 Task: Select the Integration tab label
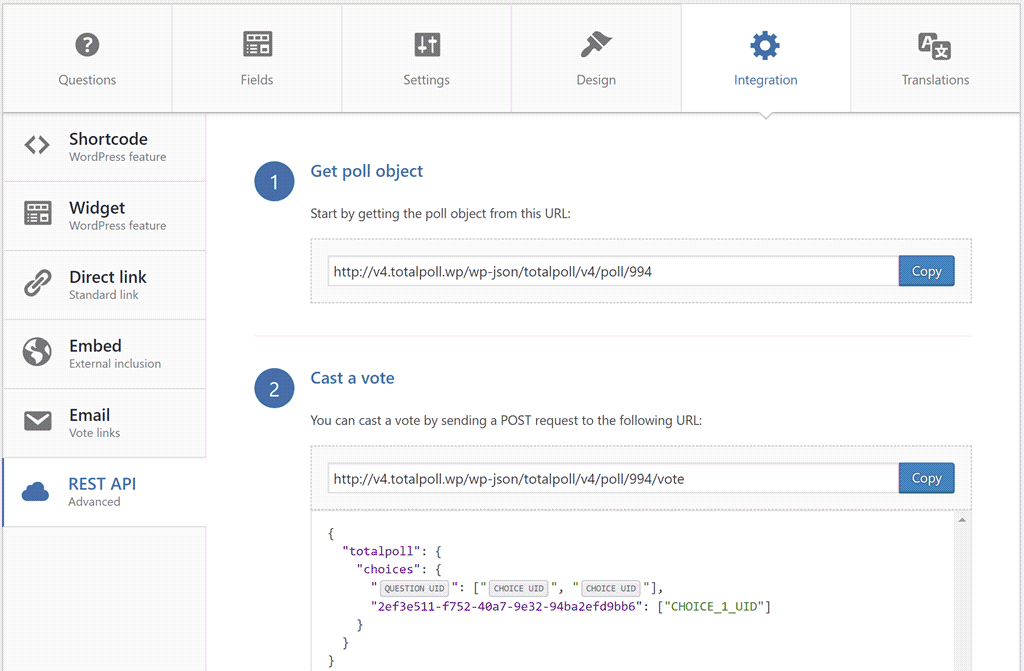click(765, 80)
